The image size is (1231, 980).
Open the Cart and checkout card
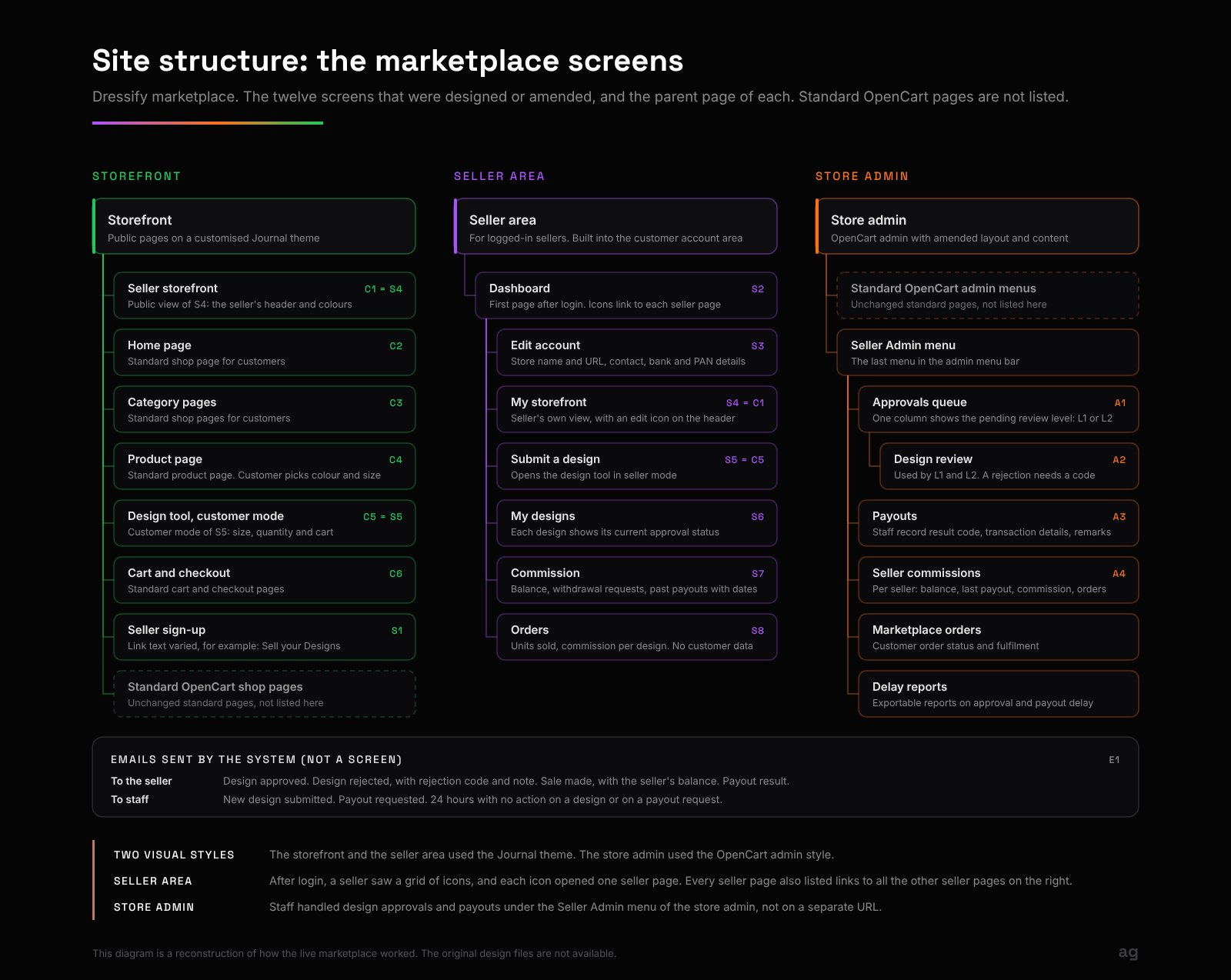point(265,580)
